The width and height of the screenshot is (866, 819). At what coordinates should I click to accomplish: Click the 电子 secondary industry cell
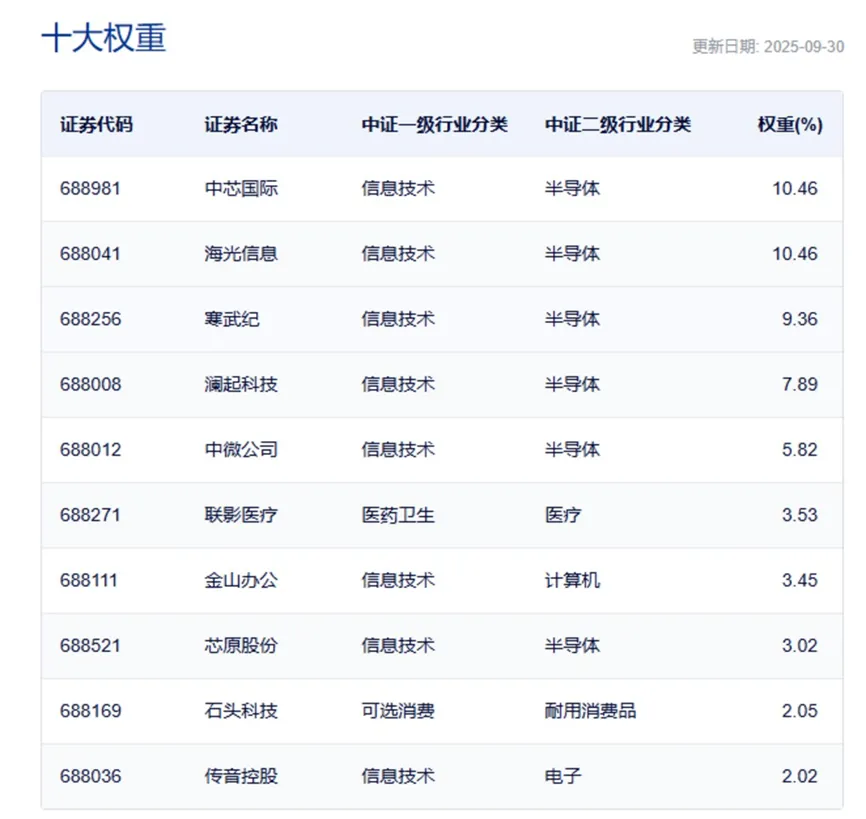pos(563,776)
